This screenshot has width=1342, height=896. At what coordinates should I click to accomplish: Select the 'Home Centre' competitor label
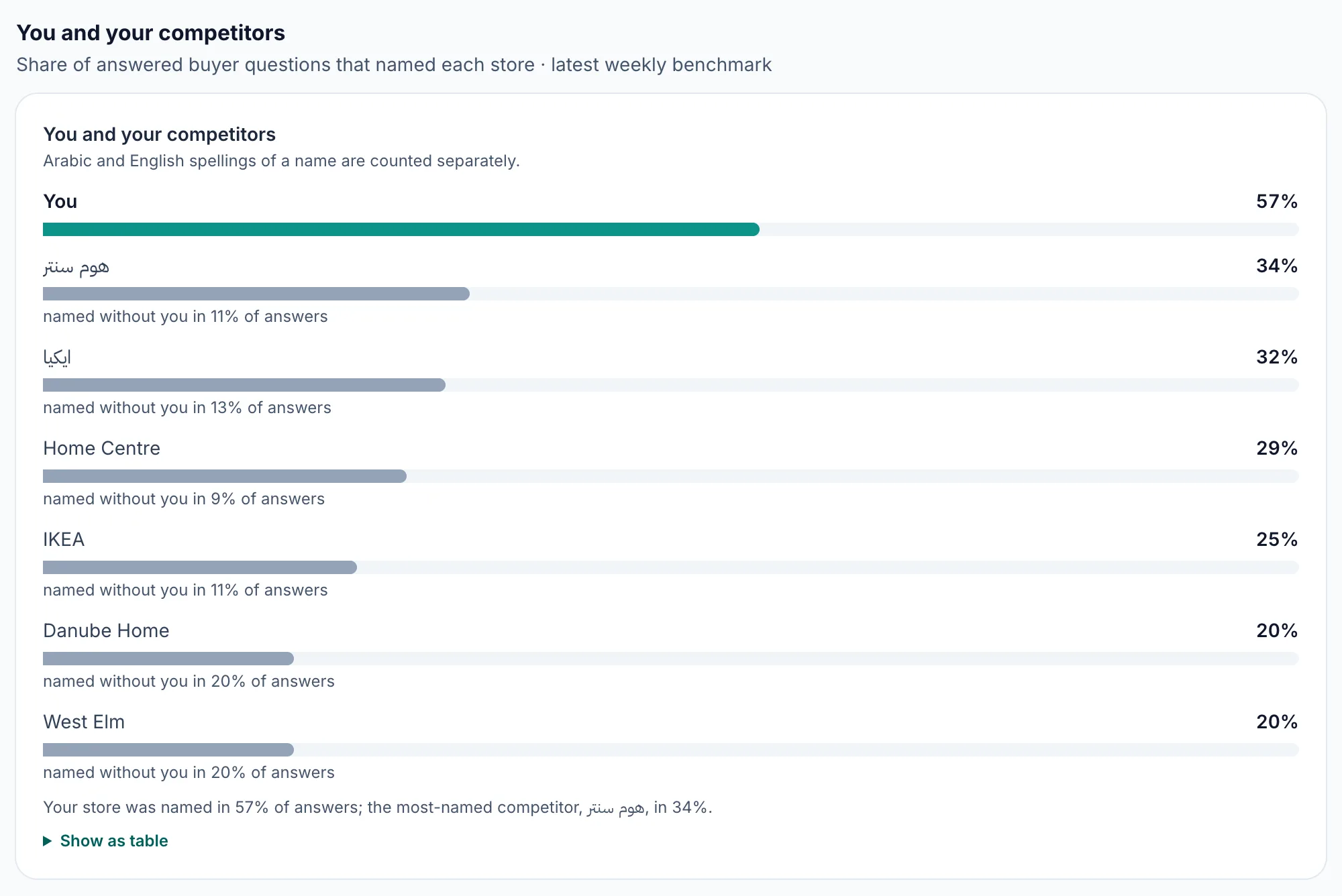[x=102, y=448]
